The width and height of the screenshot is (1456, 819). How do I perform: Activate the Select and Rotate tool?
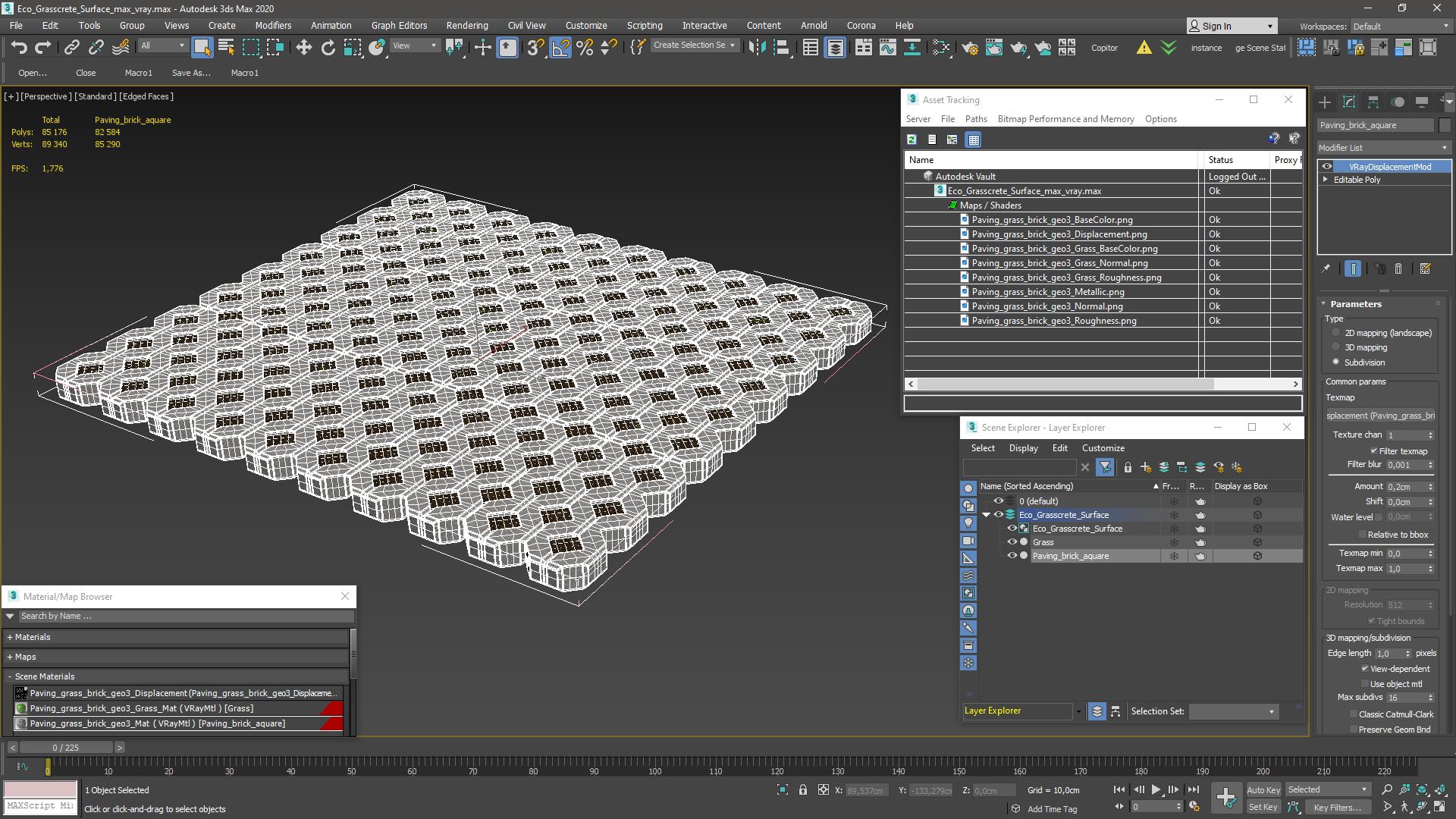click(x=328, y=48)
